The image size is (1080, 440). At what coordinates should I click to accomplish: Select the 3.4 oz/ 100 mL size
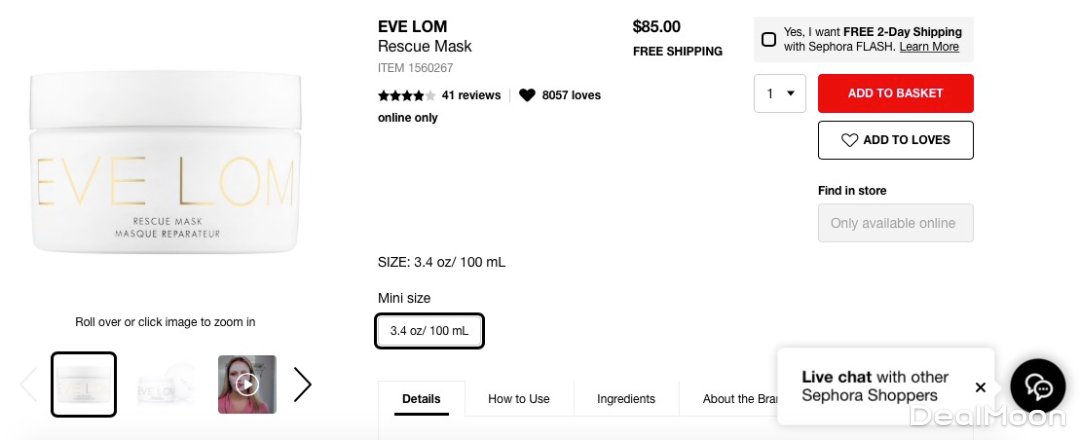429,331
